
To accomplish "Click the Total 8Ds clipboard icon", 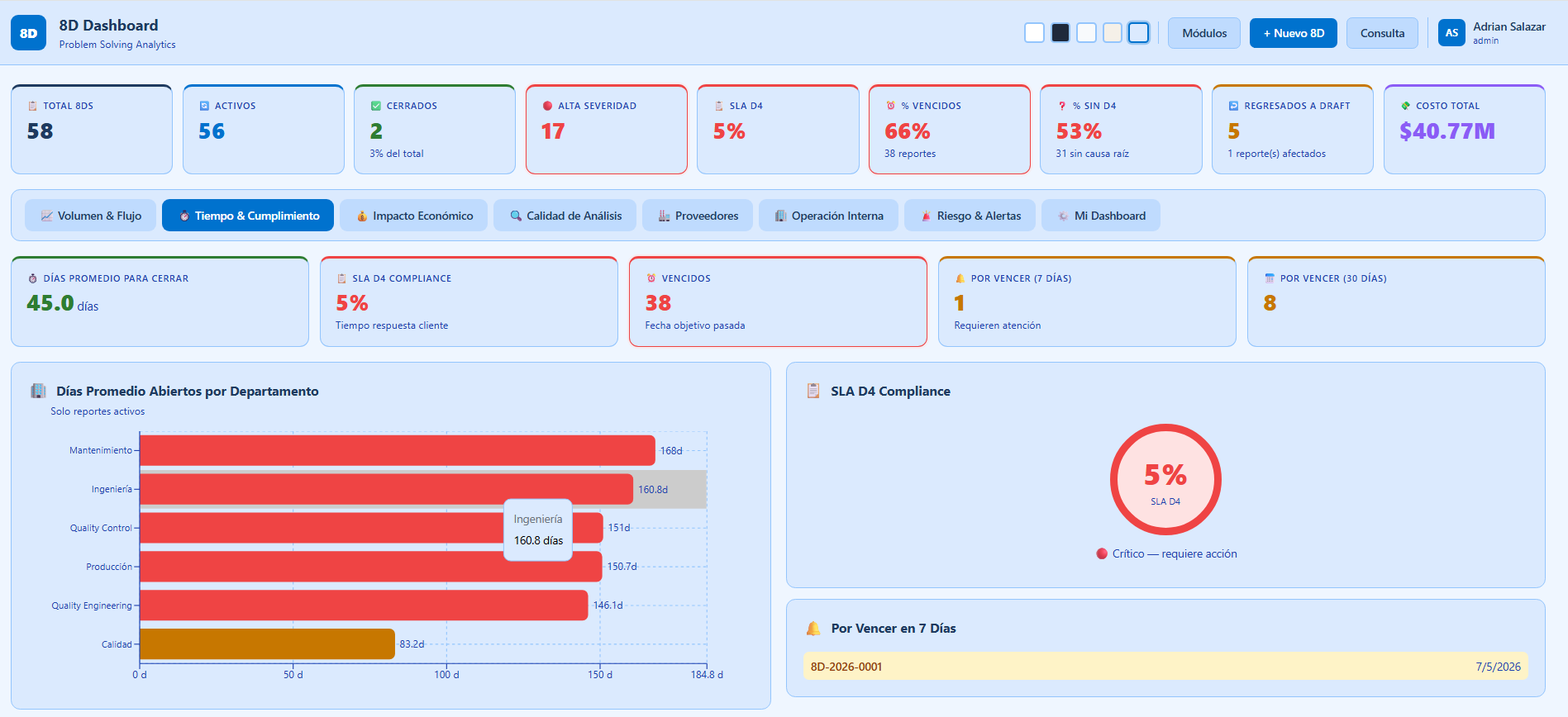I will pyautogui.click(x=32, y=106).
